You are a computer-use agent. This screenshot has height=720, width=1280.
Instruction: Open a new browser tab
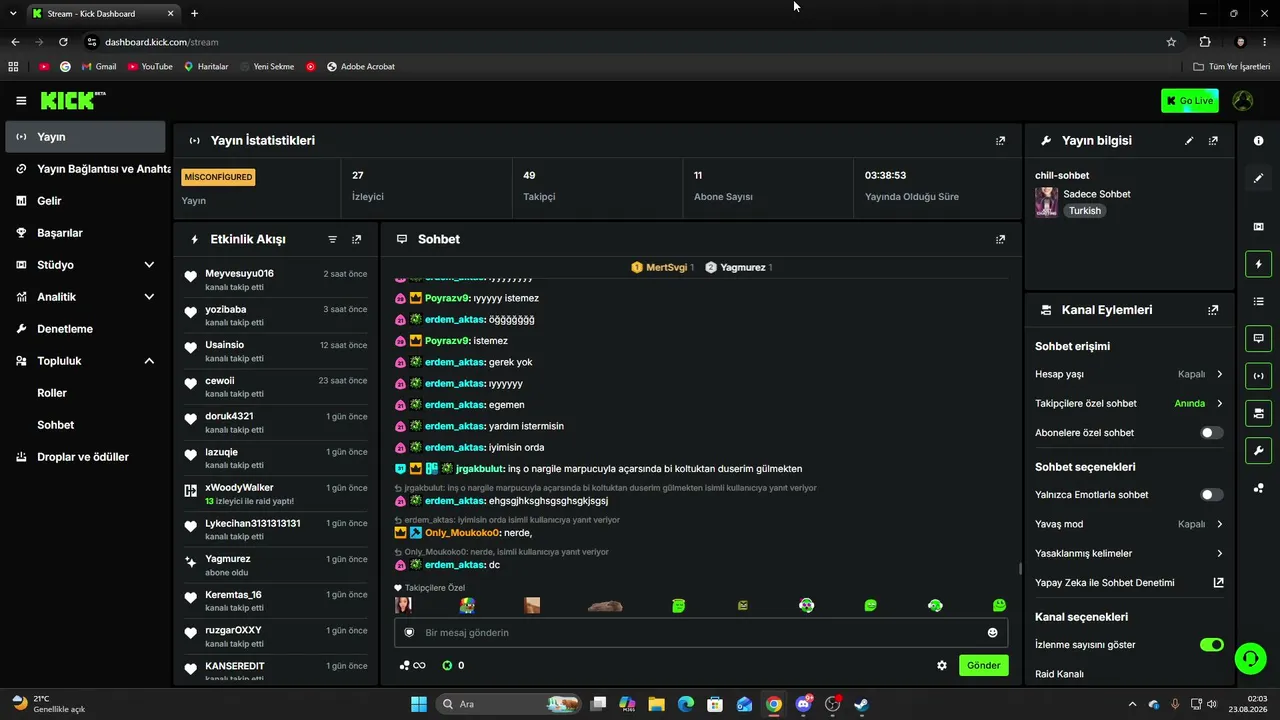point(194,14)
